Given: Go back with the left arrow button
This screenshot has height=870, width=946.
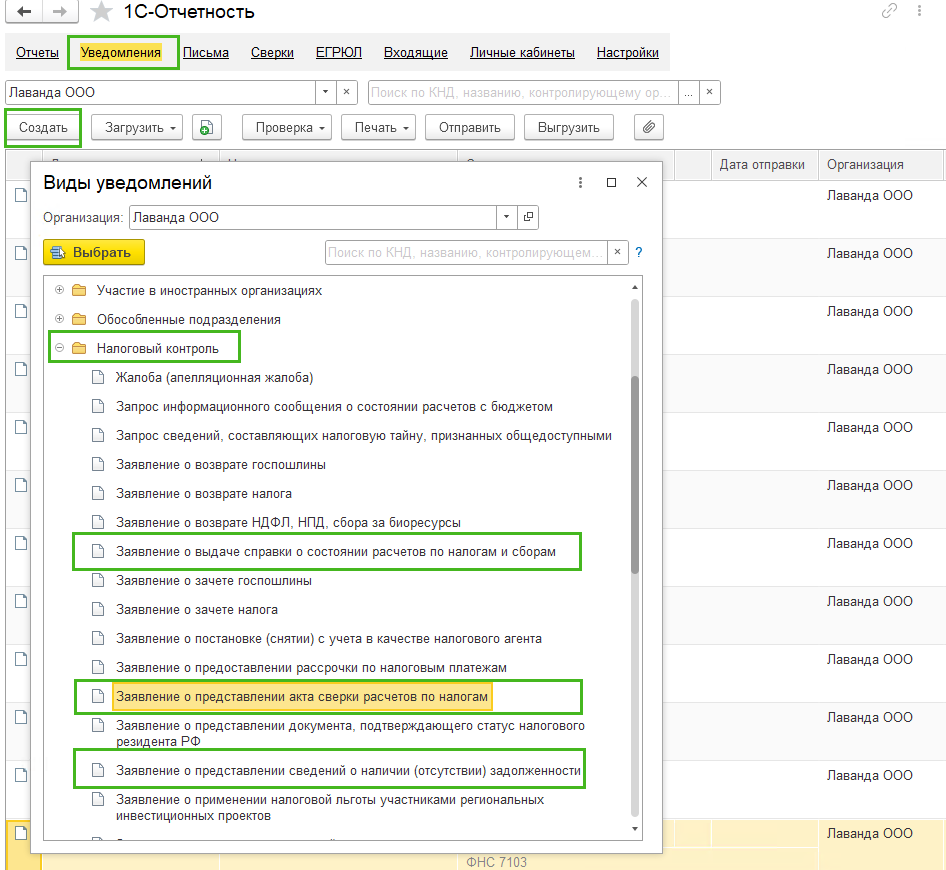Looking at the screenshot, I should (24, 11).
